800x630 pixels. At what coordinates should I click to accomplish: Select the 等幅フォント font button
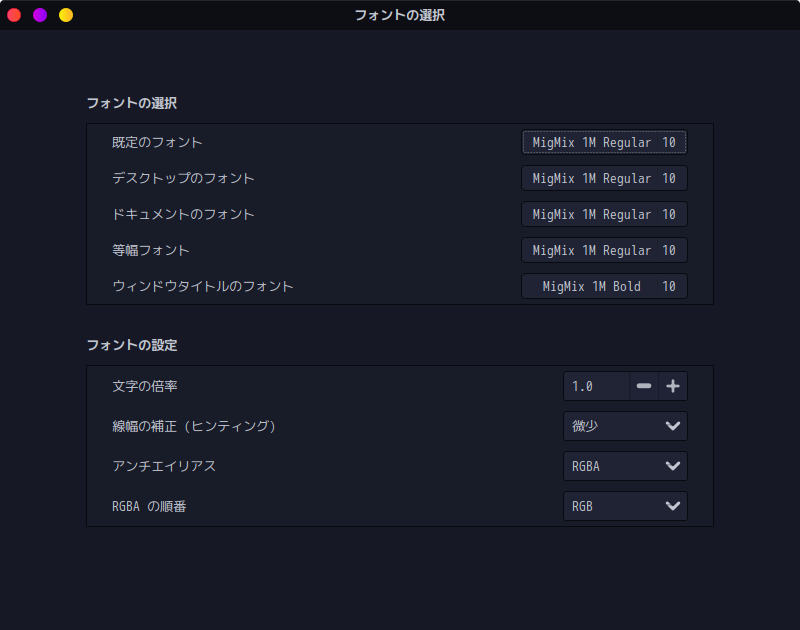(604, 250)
